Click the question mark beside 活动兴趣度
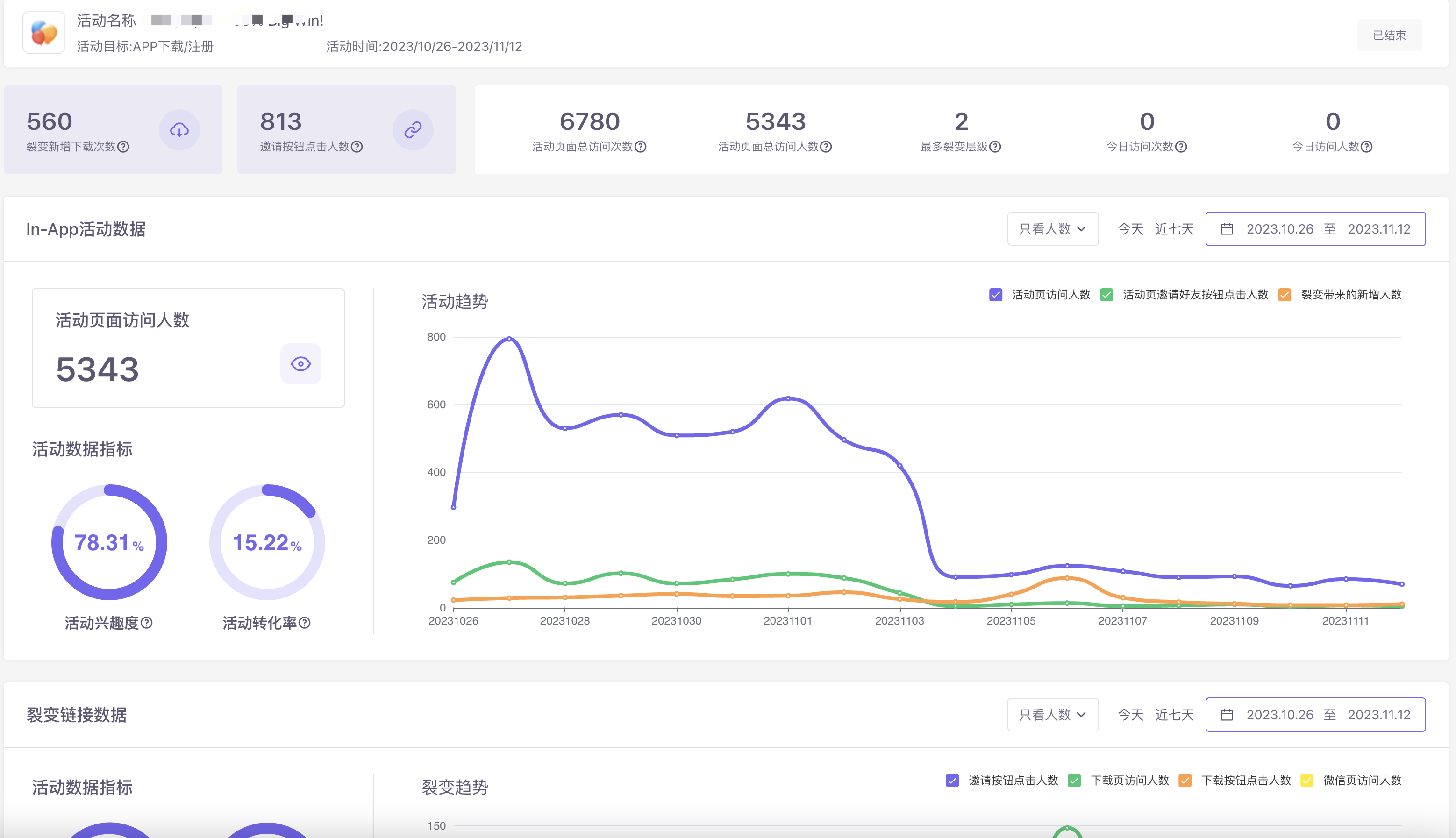The height and width of the screenshot is (838, 1456). tap(147, 623)
